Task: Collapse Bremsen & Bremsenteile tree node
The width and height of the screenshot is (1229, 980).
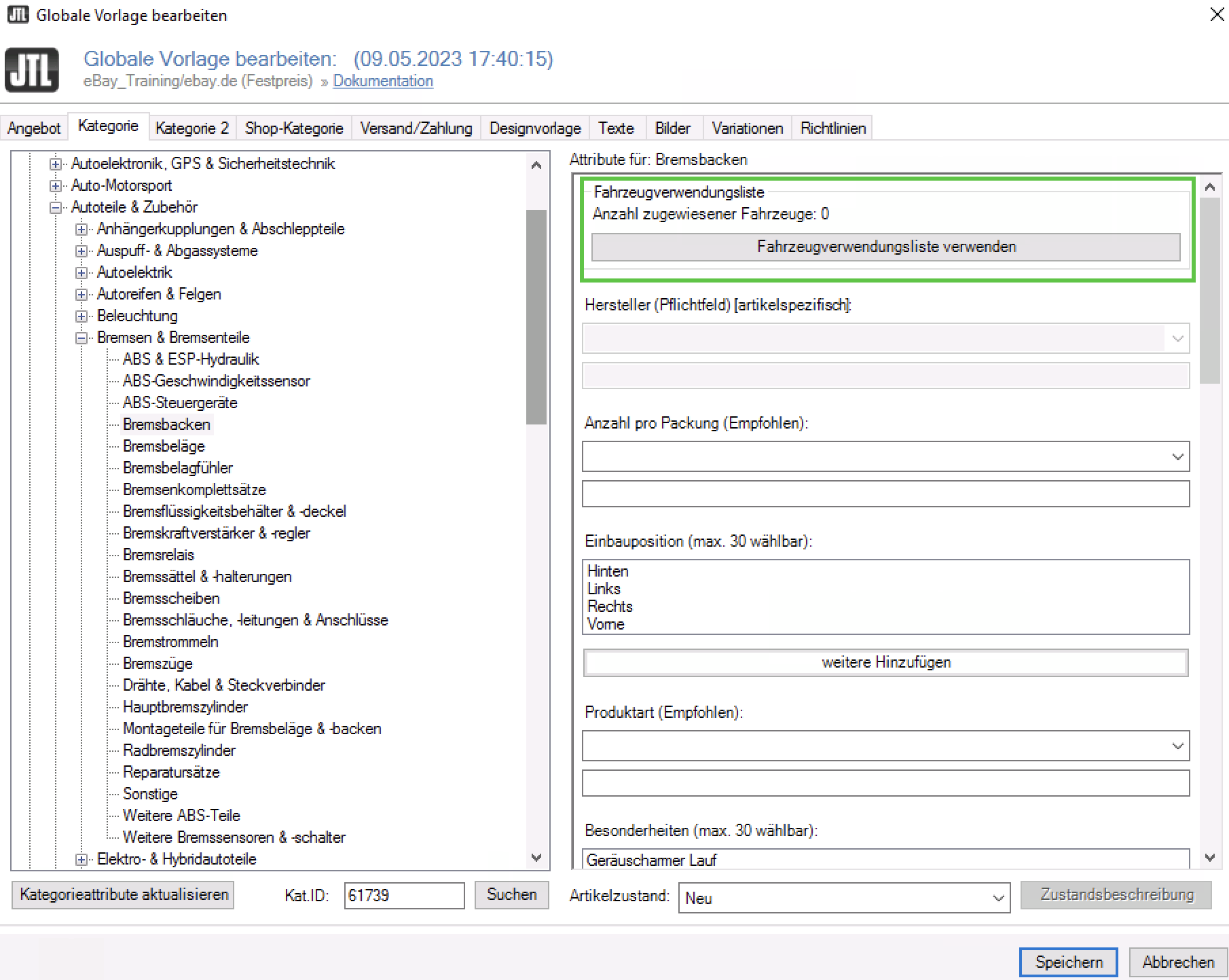Action: click(x=81, y=338)
